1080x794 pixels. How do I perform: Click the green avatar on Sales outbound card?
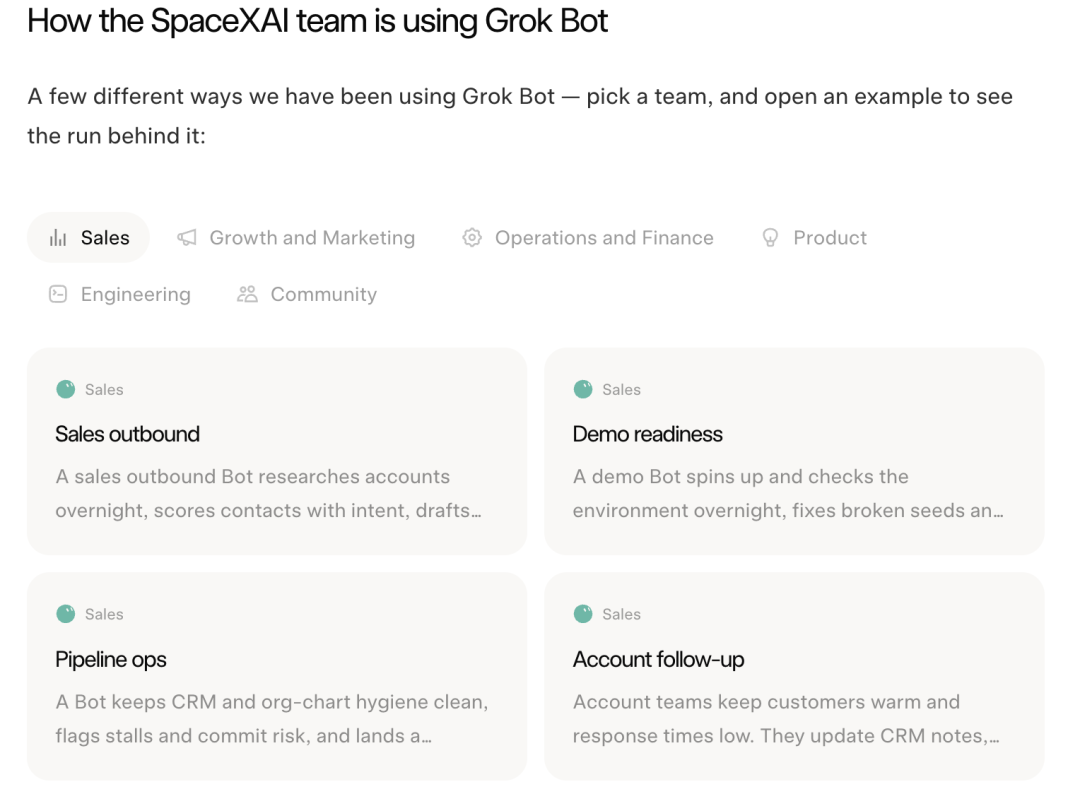(65, 389)
